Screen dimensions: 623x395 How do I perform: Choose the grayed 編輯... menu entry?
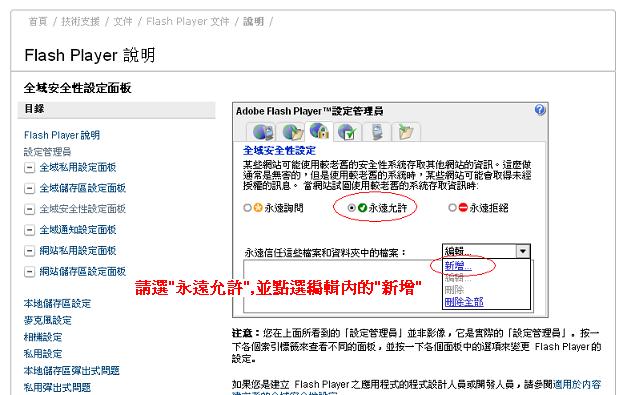(x=458, y=277)
